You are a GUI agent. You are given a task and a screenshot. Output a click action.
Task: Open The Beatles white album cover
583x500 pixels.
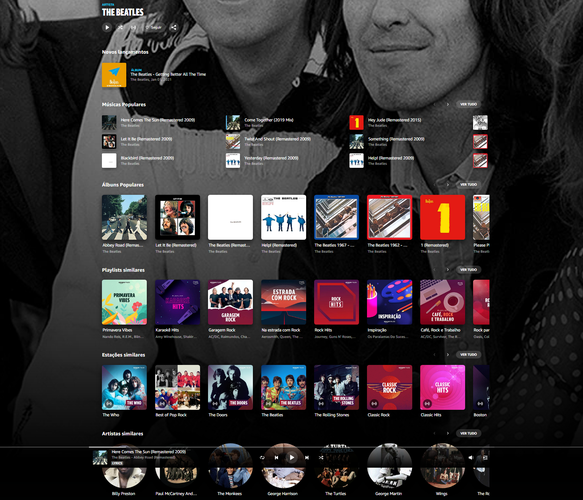[231, 217]
